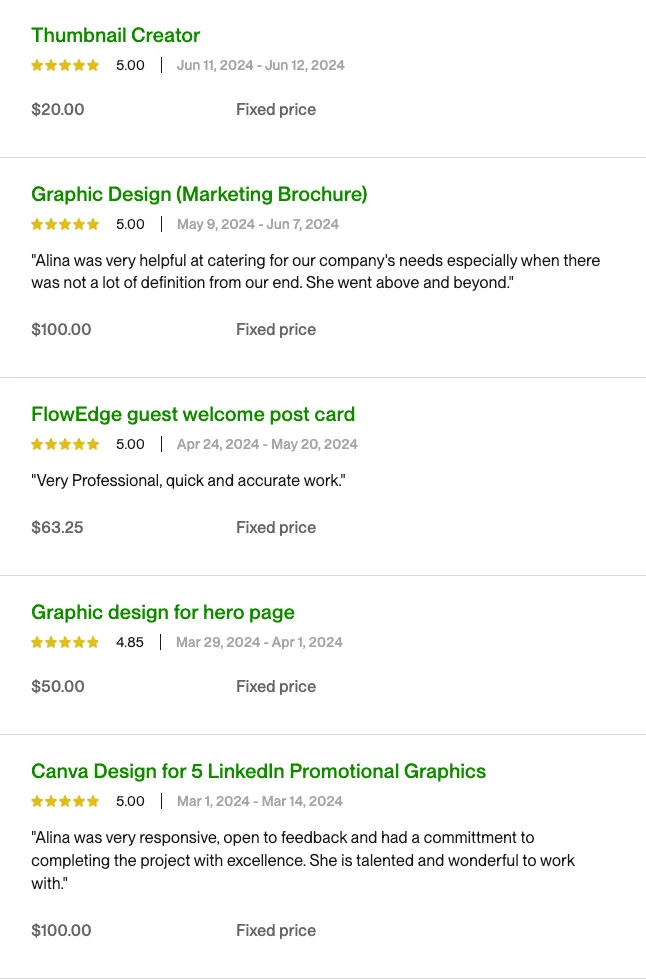The width and height of the screenshot is (646, 979).
Task: Click the Jun 11, 2024 - Jun 12, 2024 date range
Action: (260, 65)
